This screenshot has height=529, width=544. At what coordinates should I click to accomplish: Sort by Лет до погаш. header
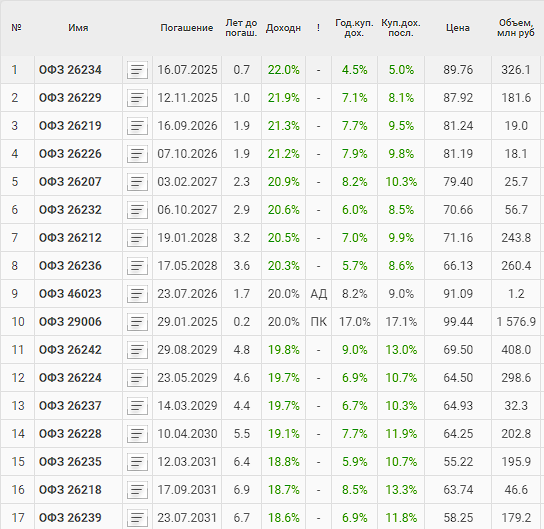point(241,28)
